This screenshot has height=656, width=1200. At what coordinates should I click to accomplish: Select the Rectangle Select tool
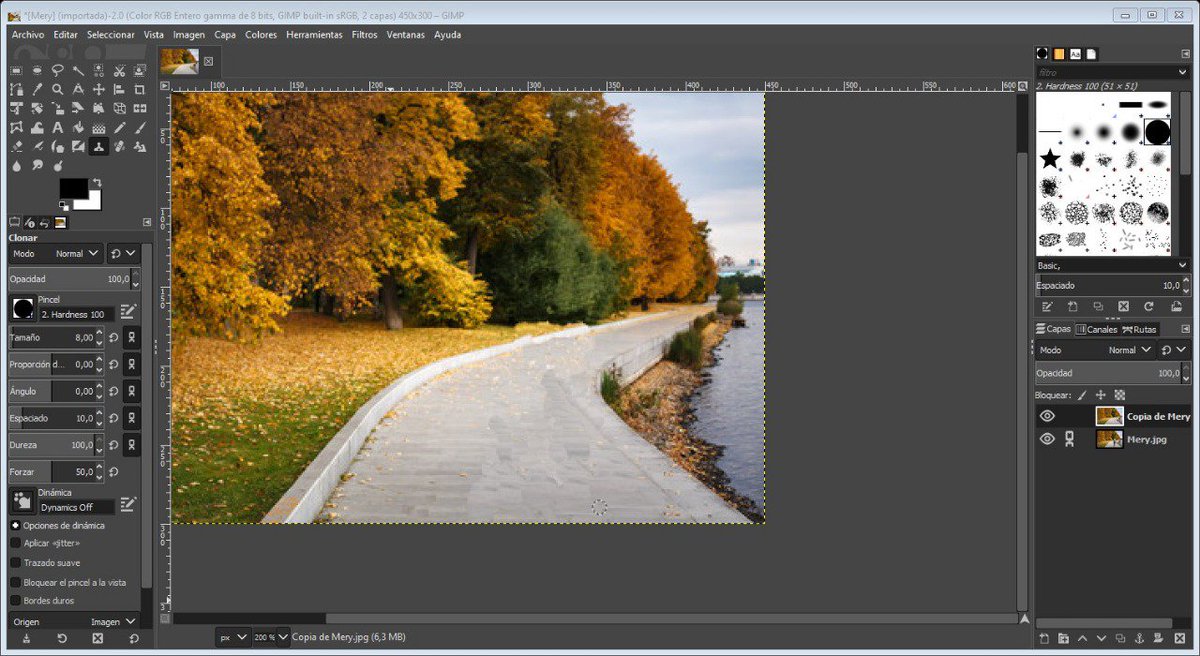coord(16,70)
